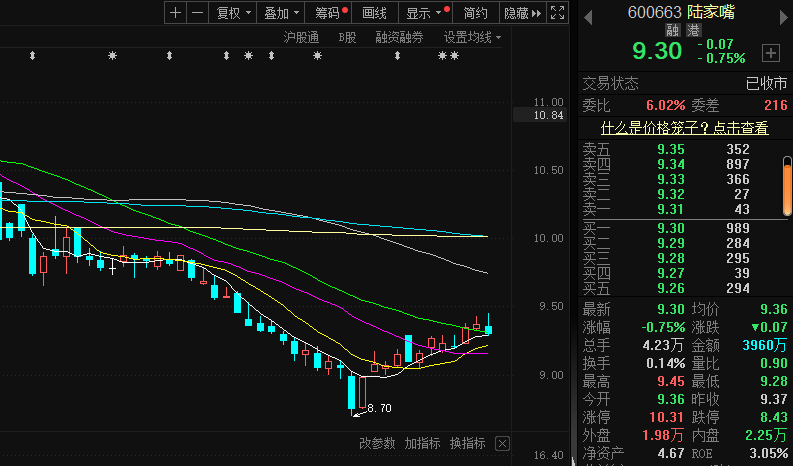Click the plus zoom-in chart button
This screenshot has width=793, height=466.
[176, 13]
